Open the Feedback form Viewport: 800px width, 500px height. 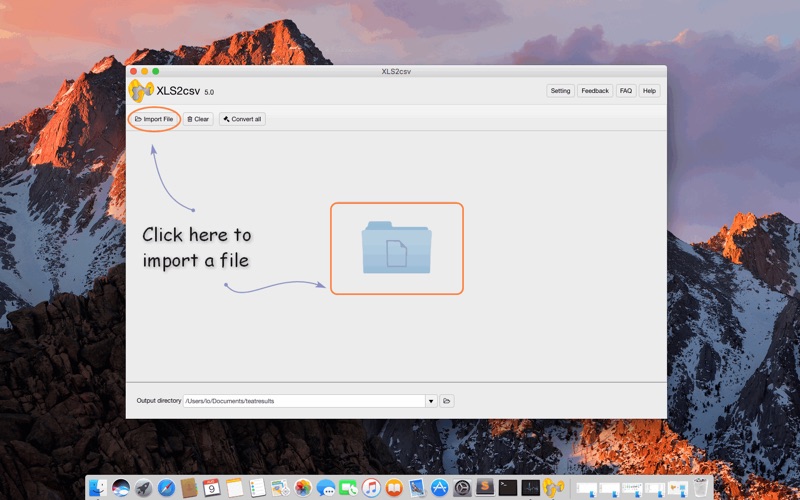pos(595,91)
